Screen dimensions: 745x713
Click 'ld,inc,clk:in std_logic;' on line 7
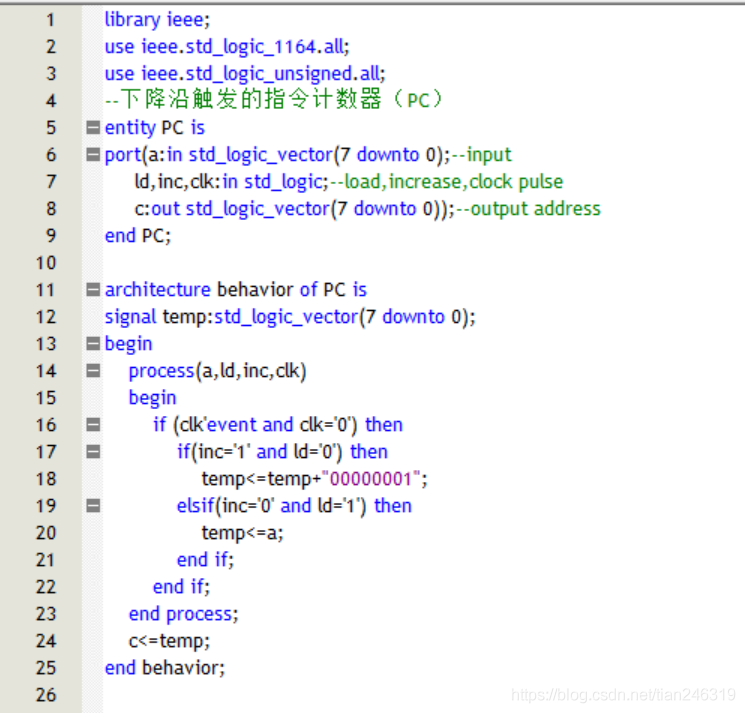coord(232,182)
